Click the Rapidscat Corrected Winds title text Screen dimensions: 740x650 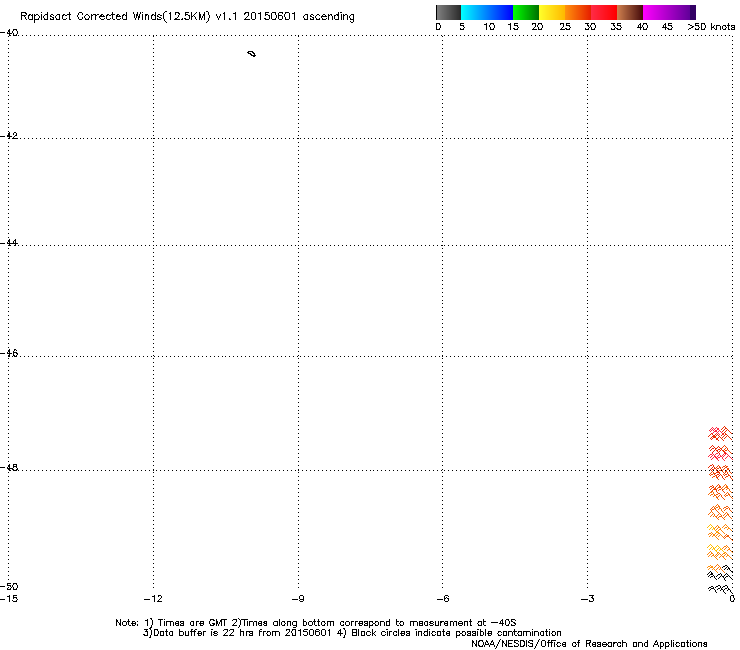coord(187,17)
